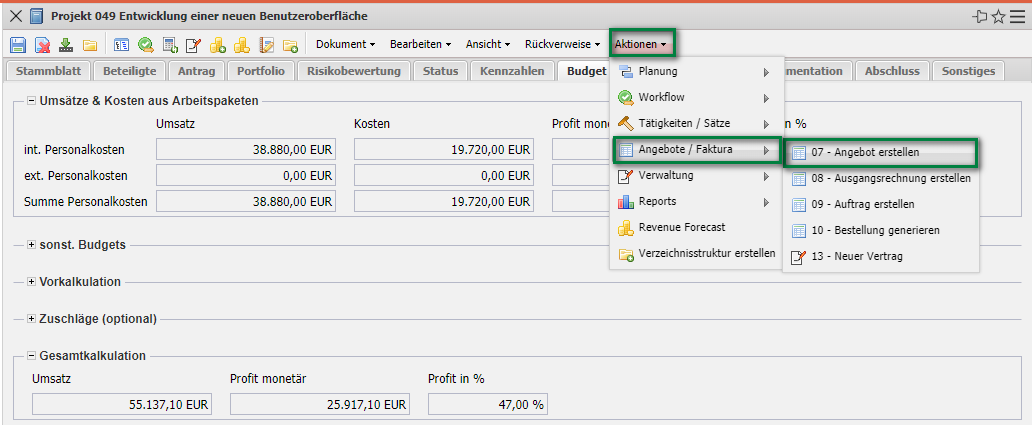This screenshot has height=425, width=1032.
Task: Click the Profit in % field 47,00 %
Action: [488, 405]
